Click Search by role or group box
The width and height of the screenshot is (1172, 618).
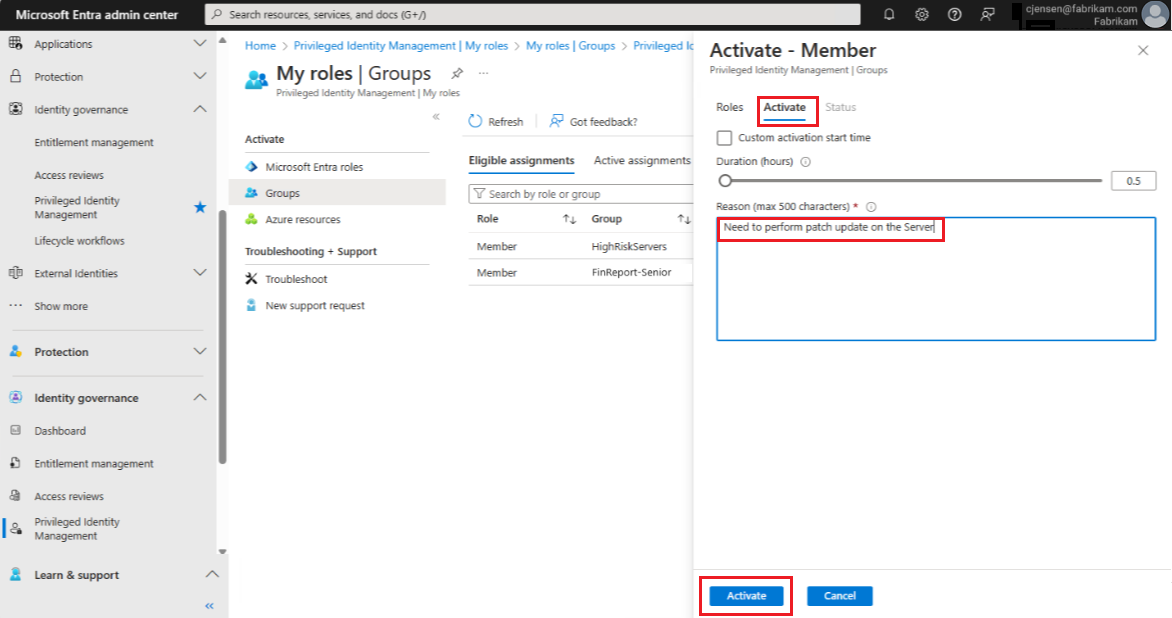tap(581, 194)
